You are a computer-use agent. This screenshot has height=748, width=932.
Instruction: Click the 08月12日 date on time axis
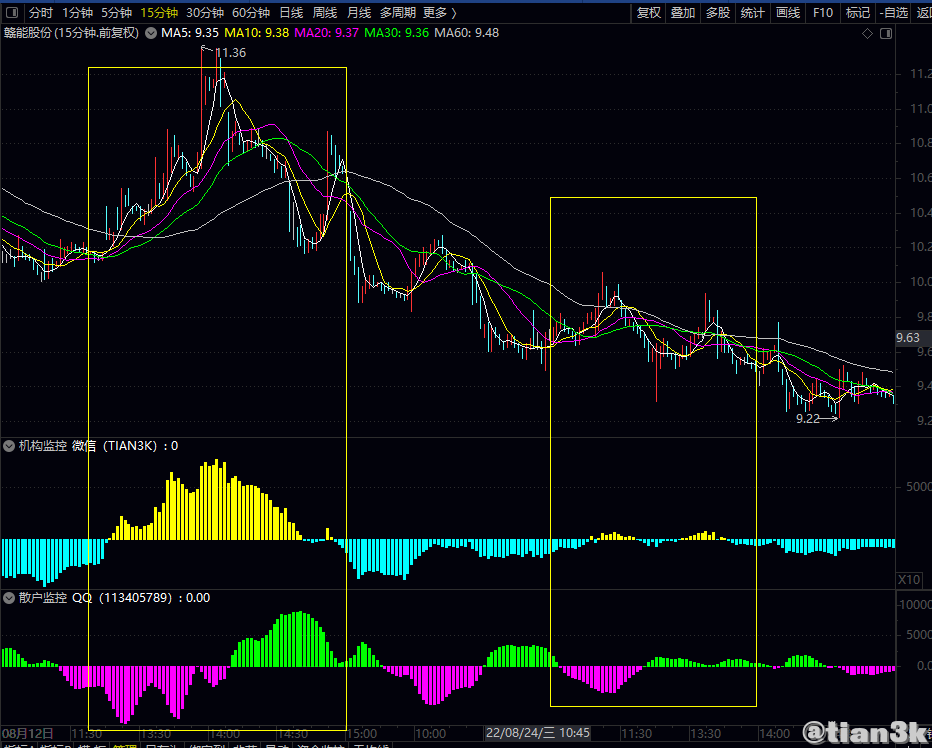[28, 734]
